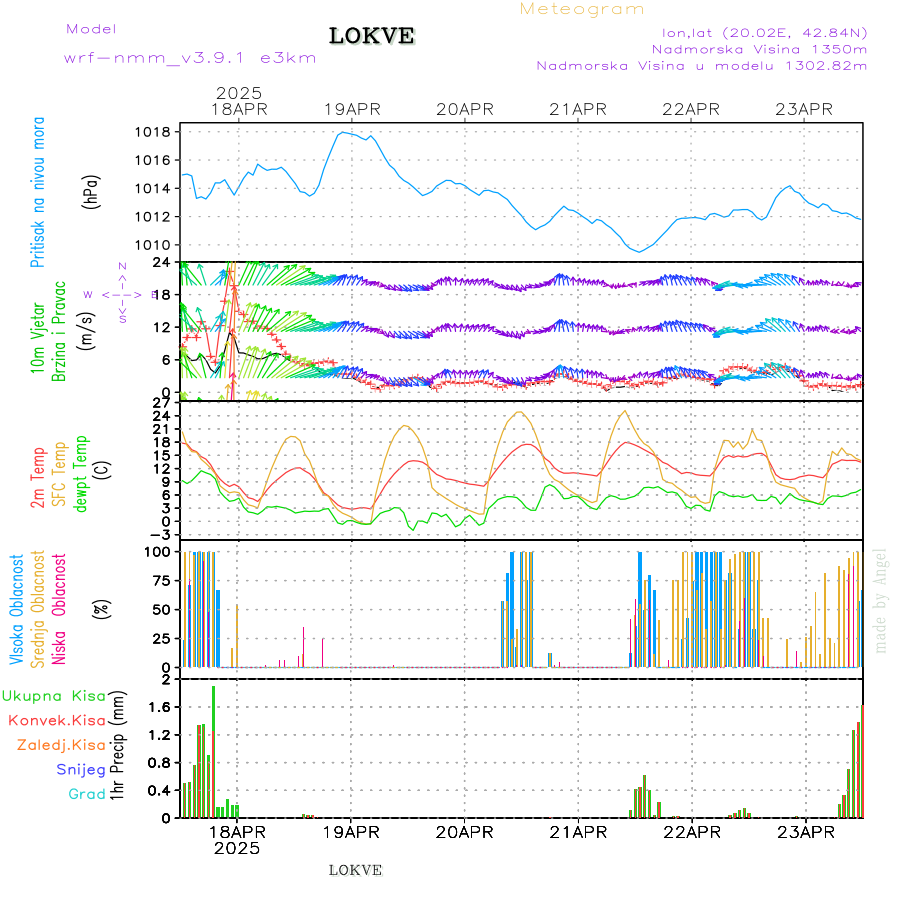Click the Nadmorska Visina 1350m text
Image resolution: width=900 pixels, height=900 pixels.
click(758, 49)
